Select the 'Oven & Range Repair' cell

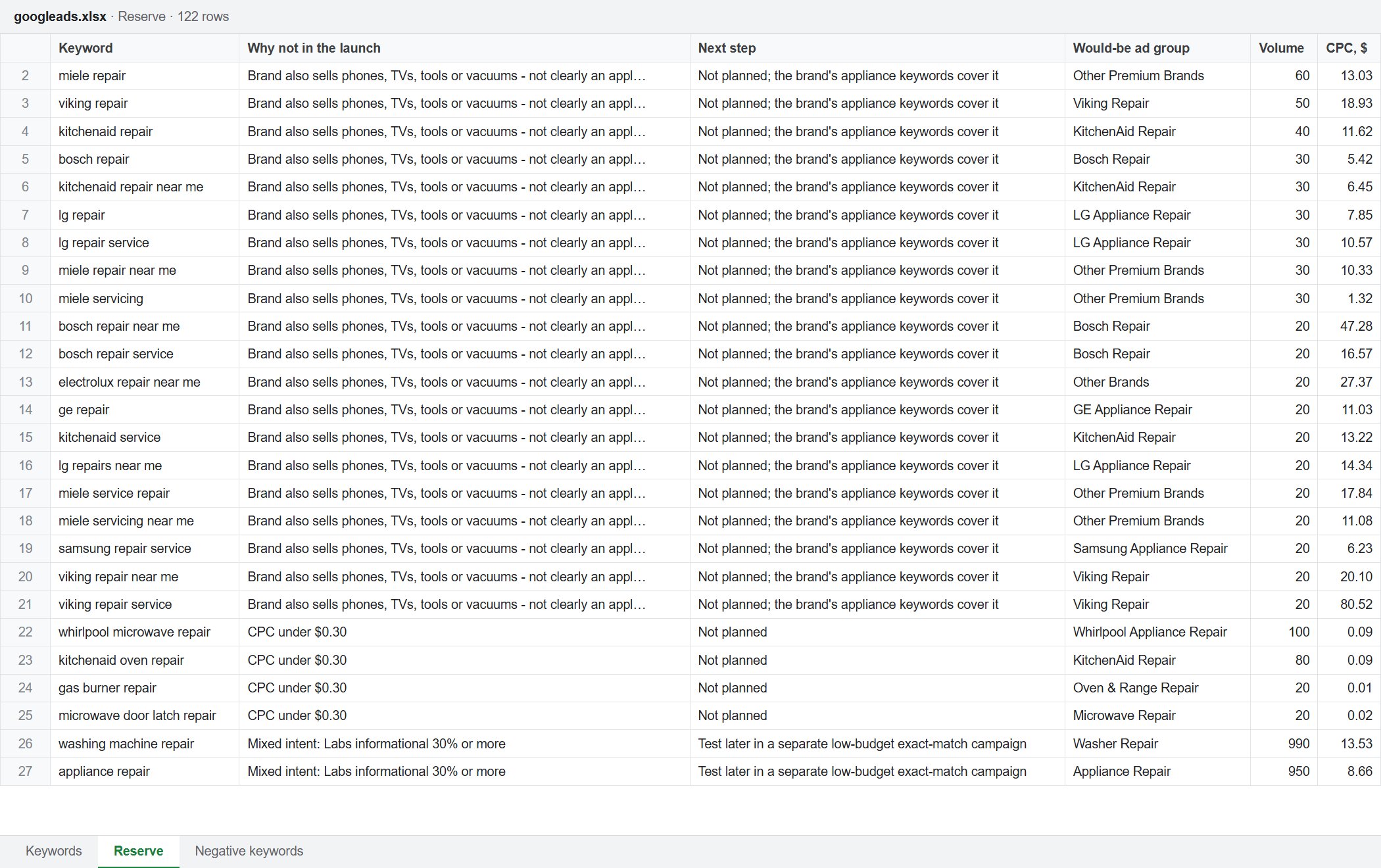[x=1157, y=688]
